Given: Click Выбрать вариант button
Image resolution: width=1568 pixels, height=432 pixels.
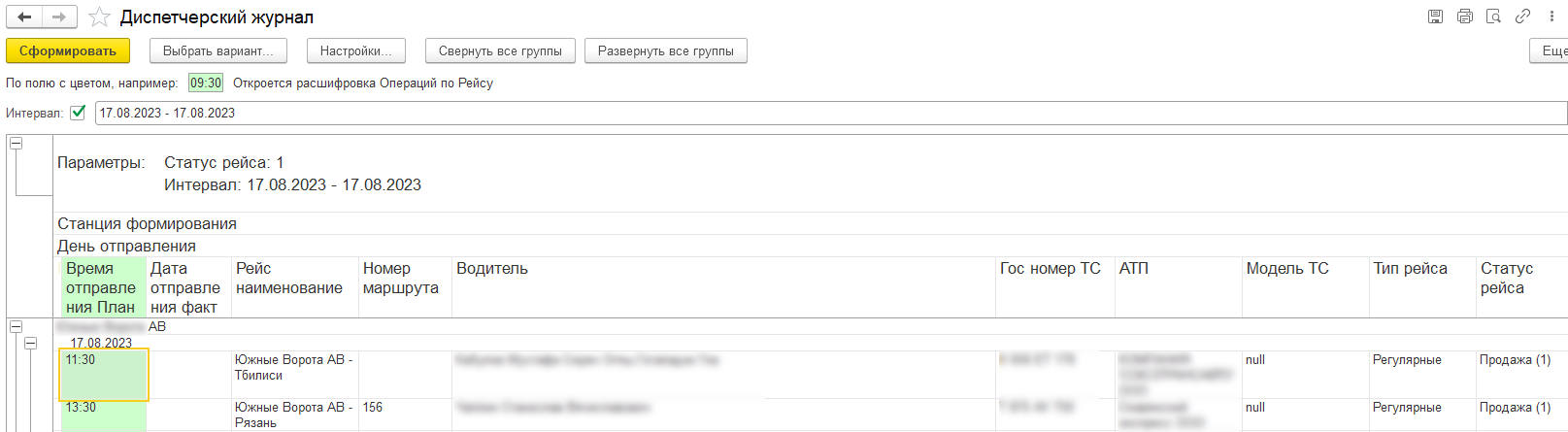Looking at the screenshot, I should pos(218,50).
